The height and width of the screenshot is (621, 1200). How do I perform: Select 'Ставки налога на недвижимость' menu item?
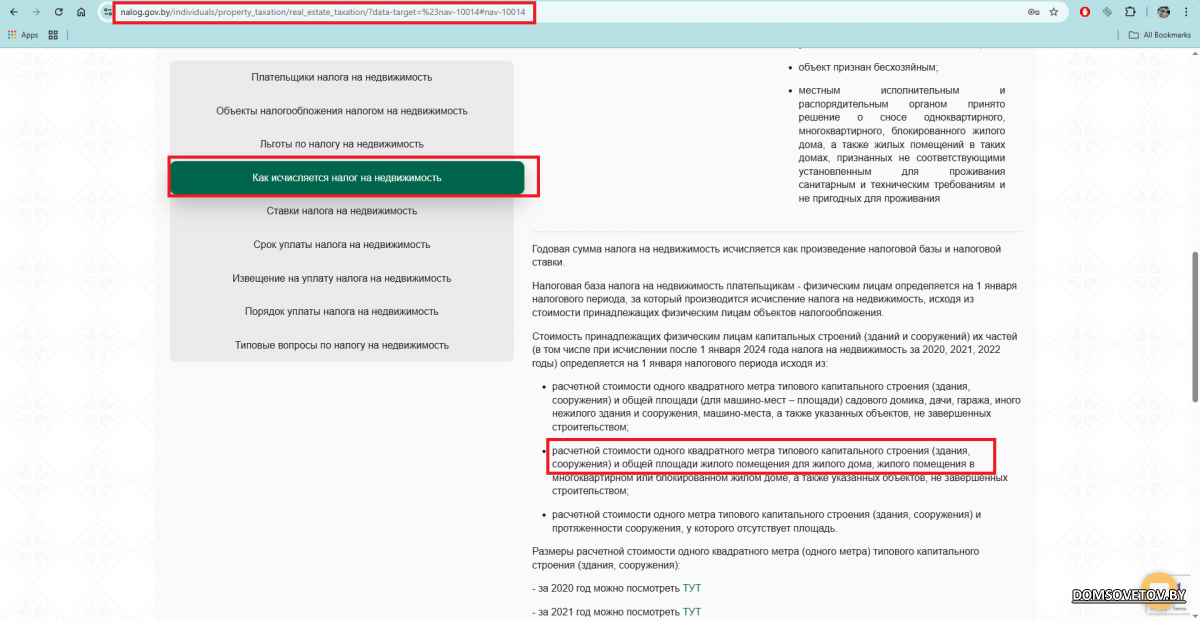coord(341,211)
